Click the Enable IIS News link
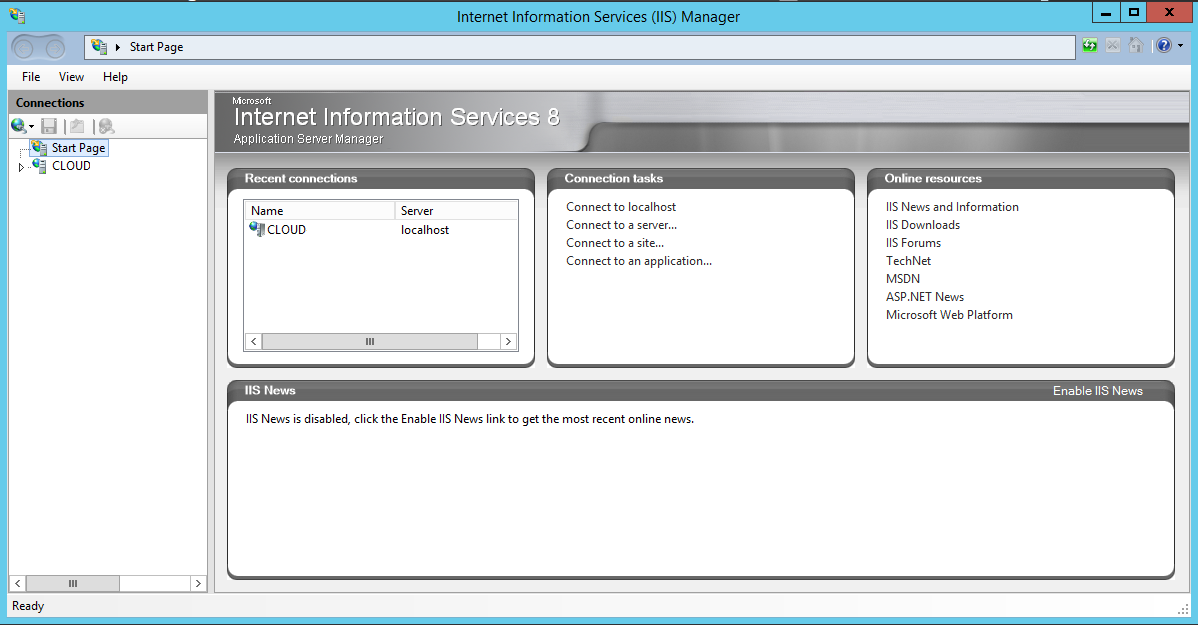 point(1098,390)
